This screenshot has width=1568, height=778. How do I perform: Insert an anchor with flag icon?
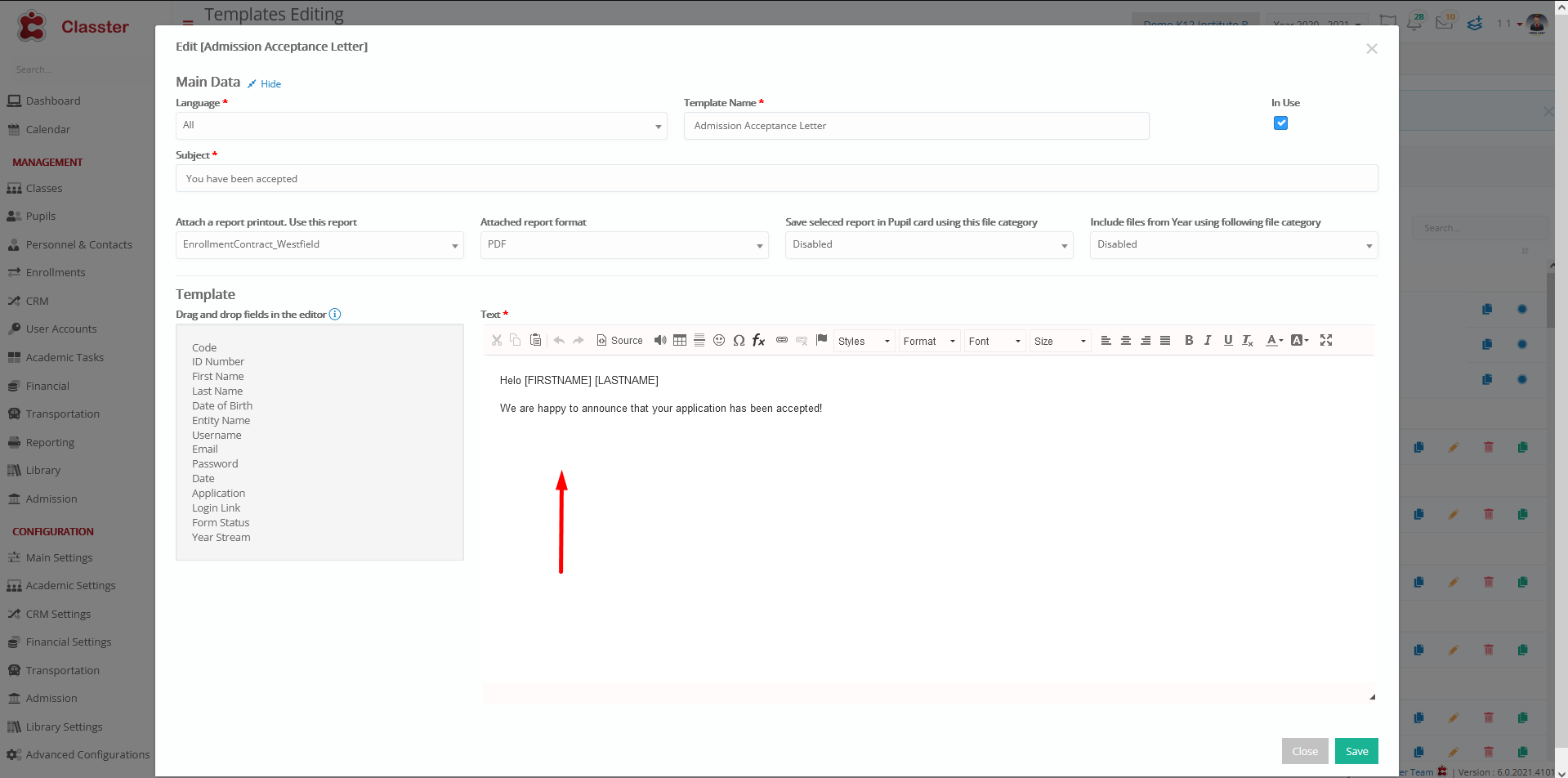click(821, 340)
